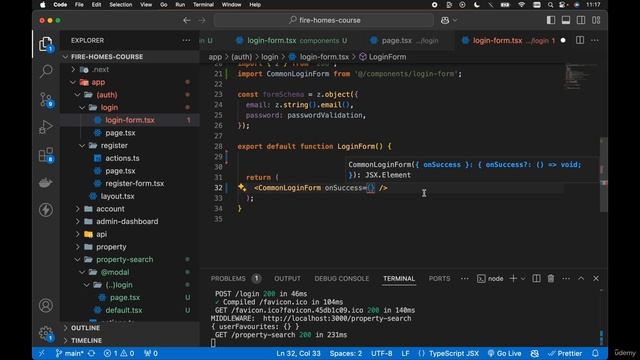Click Go Live in the status bar
Viewport: 640px width, 360px height.
click(504, 353)
